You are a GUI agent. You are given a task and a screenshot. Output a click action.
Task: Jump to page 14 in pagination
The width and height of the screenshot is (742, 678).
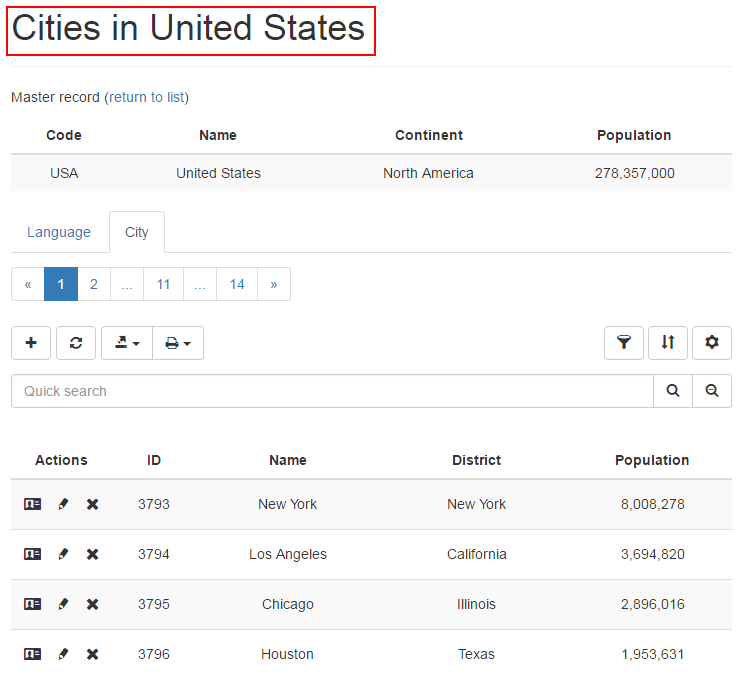(x=237, y=284)
